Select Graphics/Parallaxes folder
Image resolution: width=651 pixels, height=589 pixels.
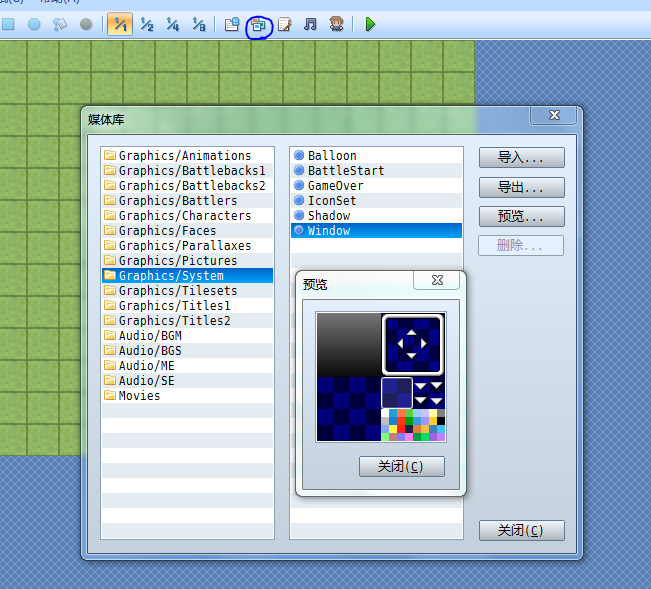point(187,245)
